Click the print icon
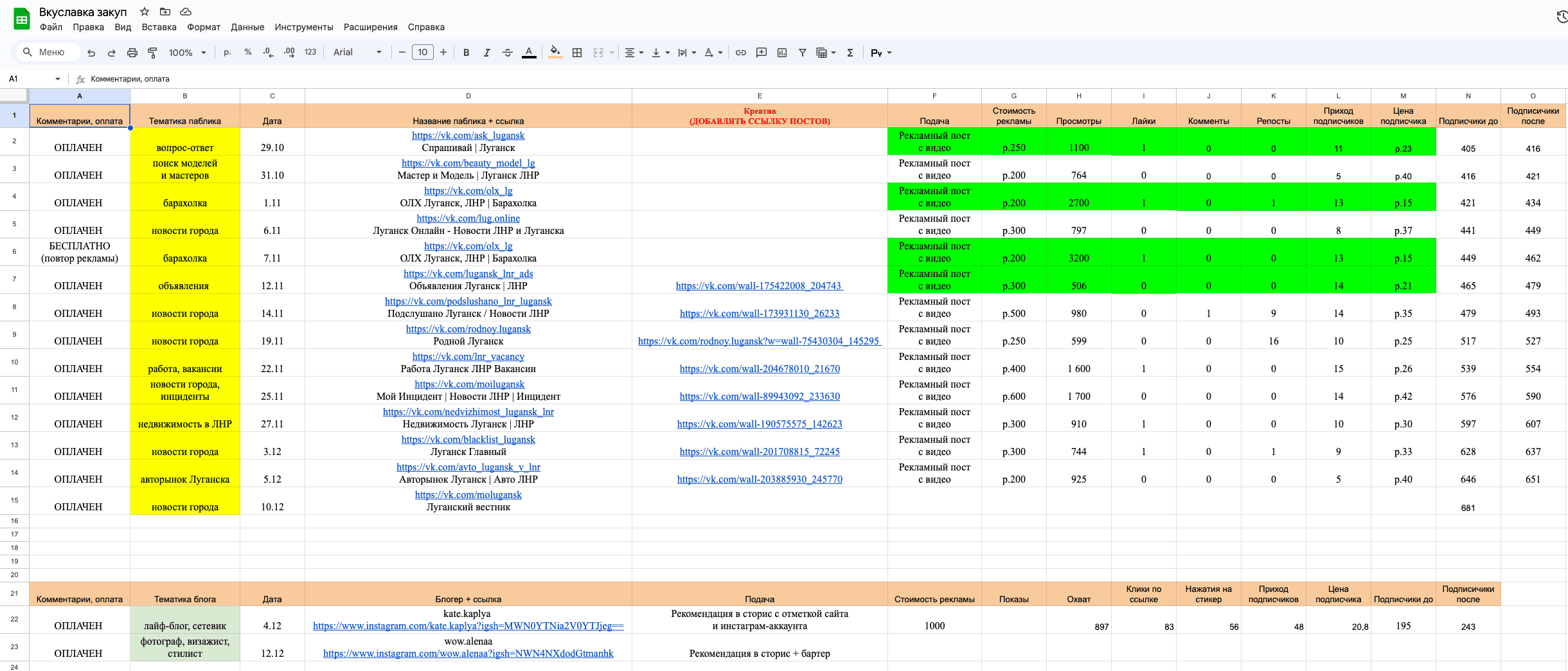This screenshot has width=1568, height=671. (x=132, y=53)
